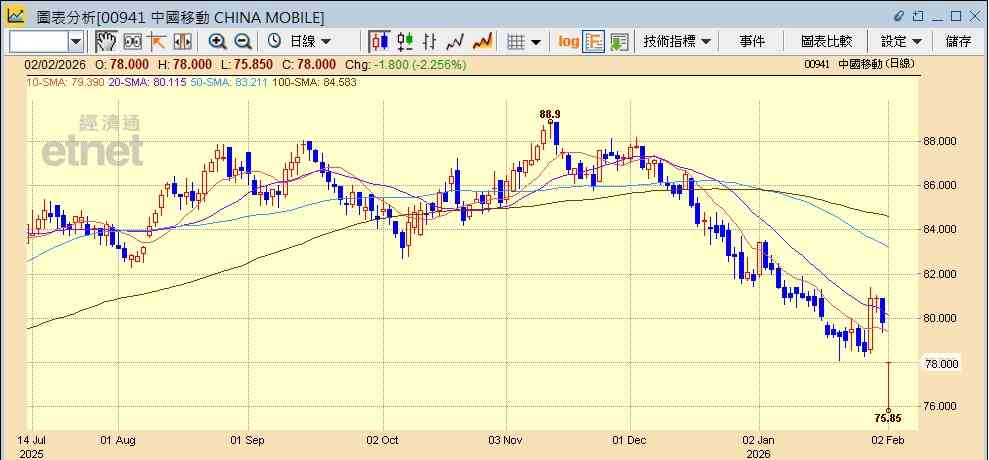The width and height of the screenshot is (989, 460).
Task: Open the 技術指標 menu
Action: (x=677, y=42)
